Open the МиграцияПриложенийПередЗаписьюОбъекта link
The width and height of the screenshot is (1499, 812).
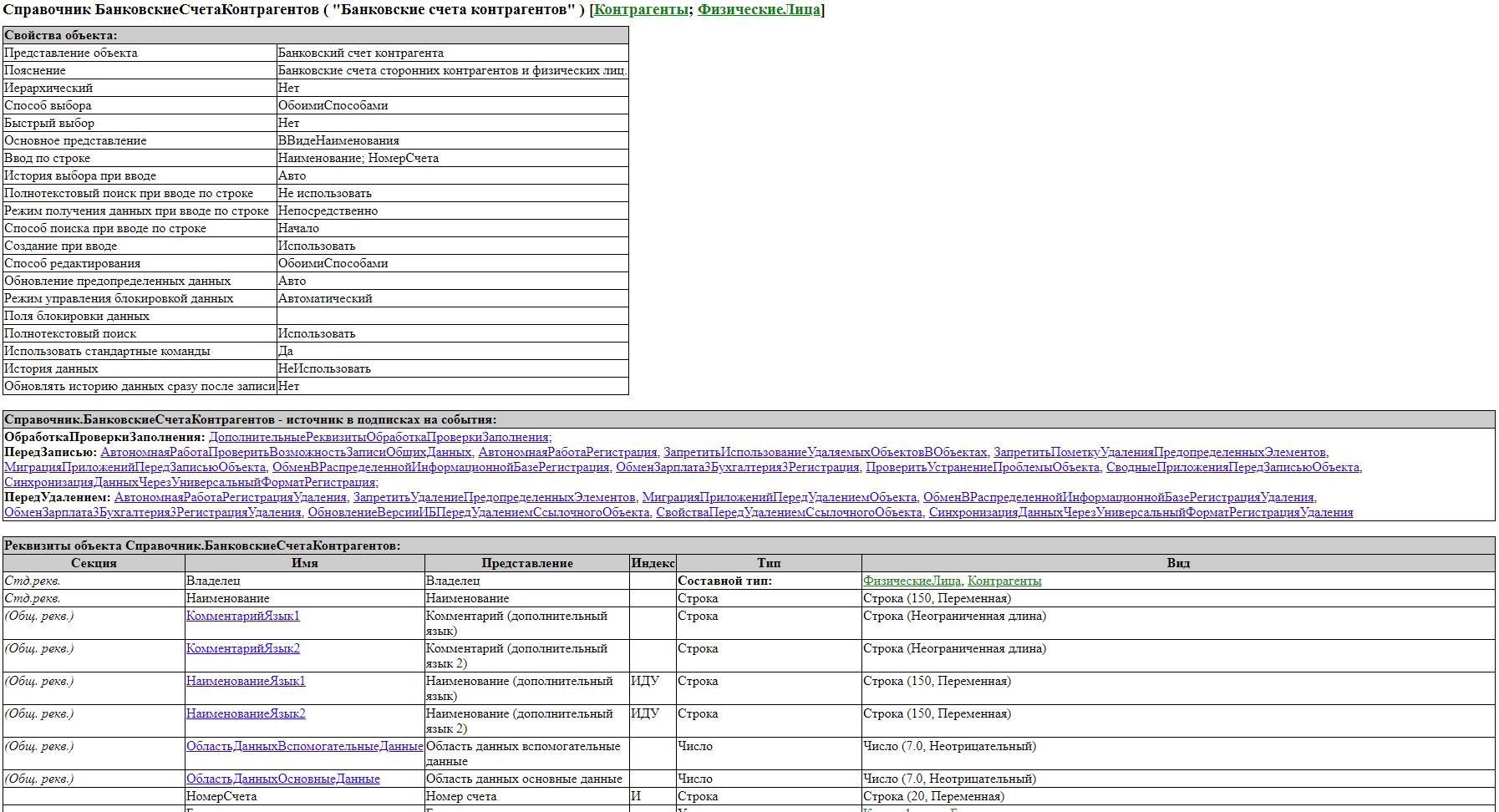(x=135, y=467)
